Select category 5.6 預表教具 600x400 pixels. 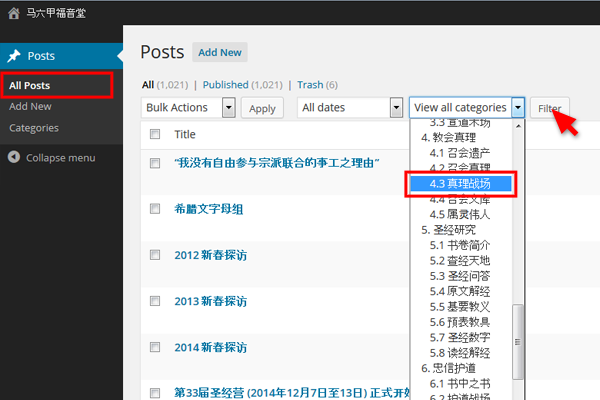[460, 322]
